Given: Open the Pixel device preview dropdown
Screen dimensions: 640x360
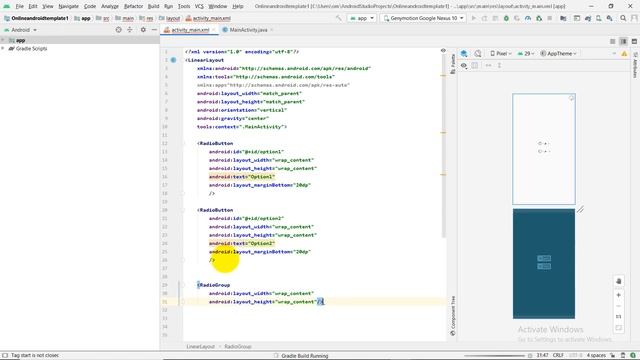Looking at the screenshot, I should pos(501,53).
